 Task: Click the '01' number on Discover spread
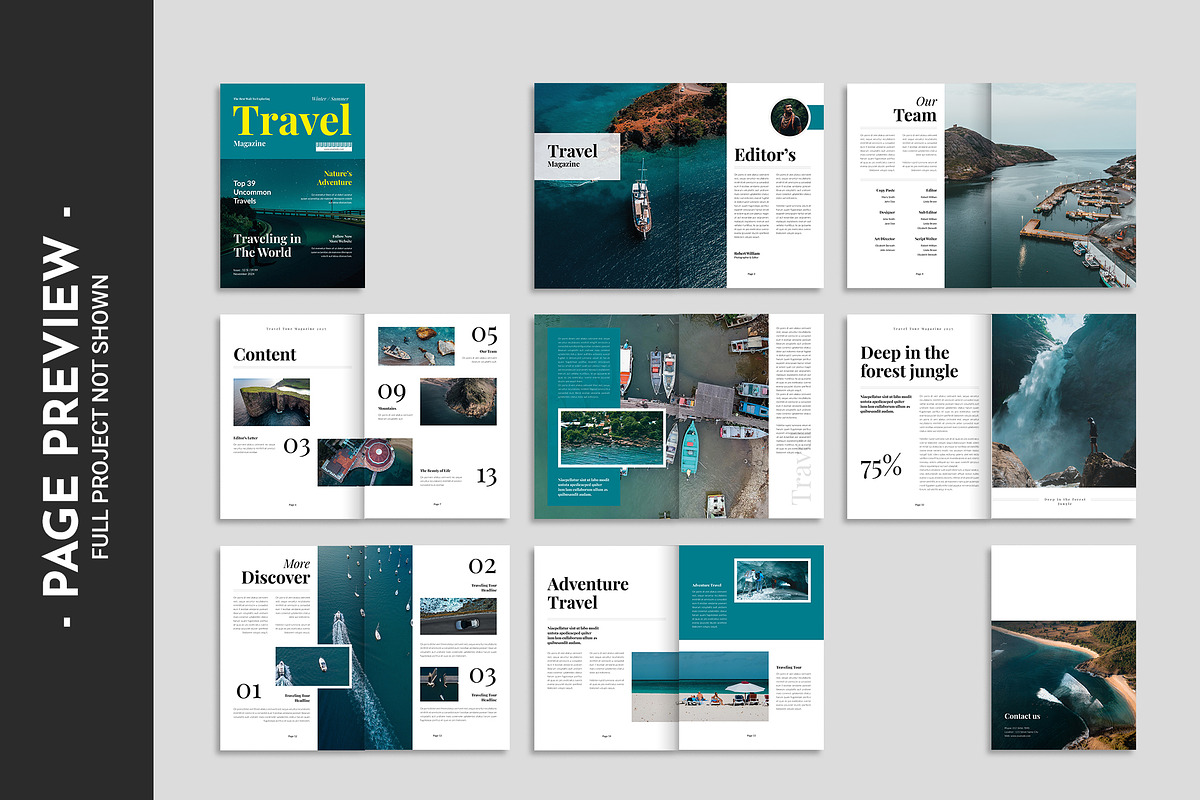click(x=249, y=690)
